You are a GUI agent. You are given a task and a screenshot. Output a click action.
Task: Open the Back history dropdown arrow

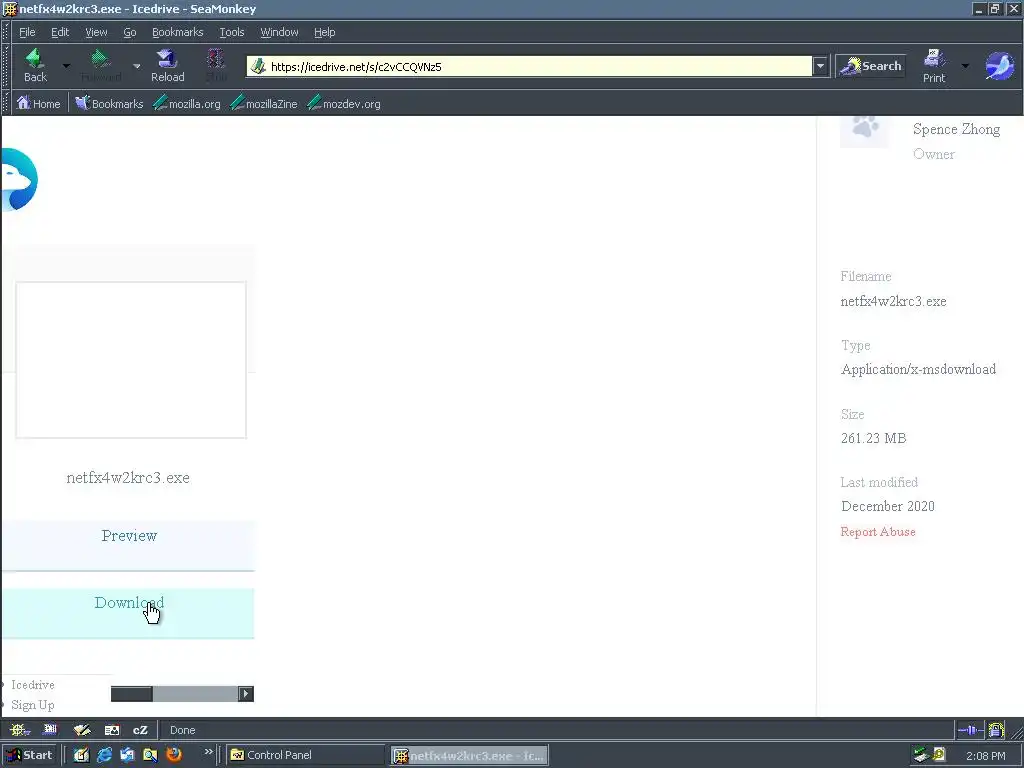click(66, 65)
